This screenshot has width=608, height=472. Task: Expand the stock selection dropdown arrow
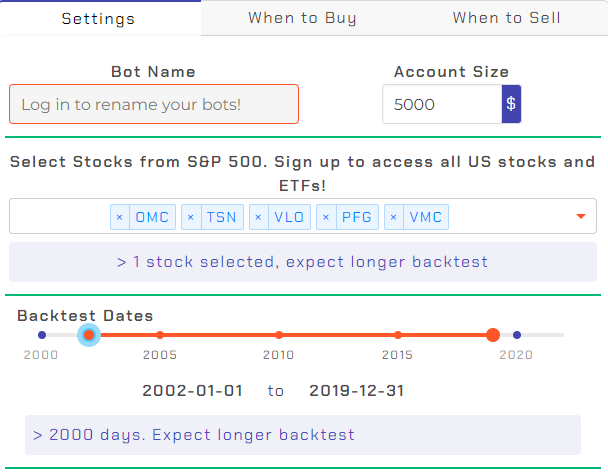coord(580,216)
